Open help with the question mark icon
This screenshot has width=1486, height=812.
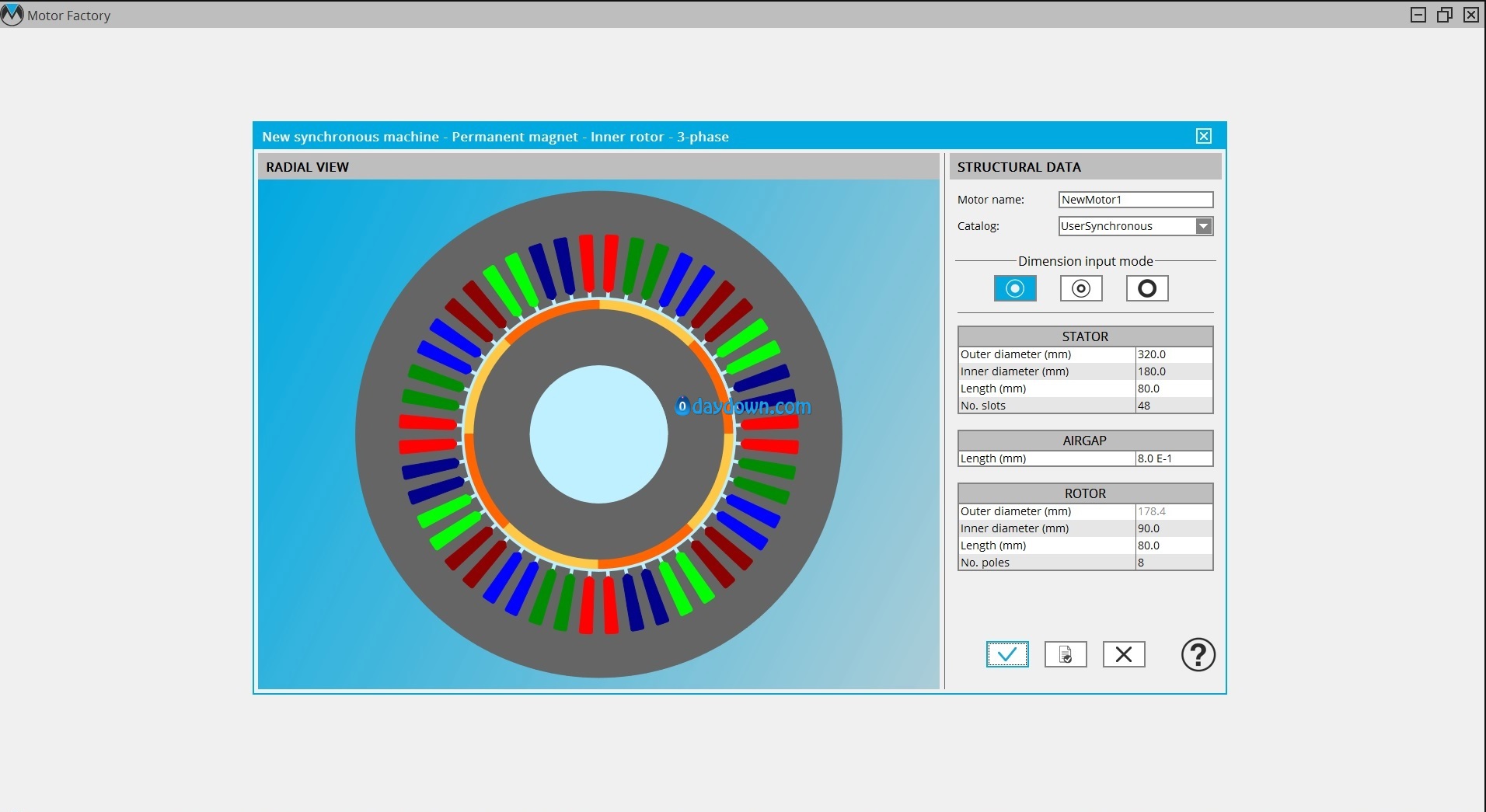1198,654
